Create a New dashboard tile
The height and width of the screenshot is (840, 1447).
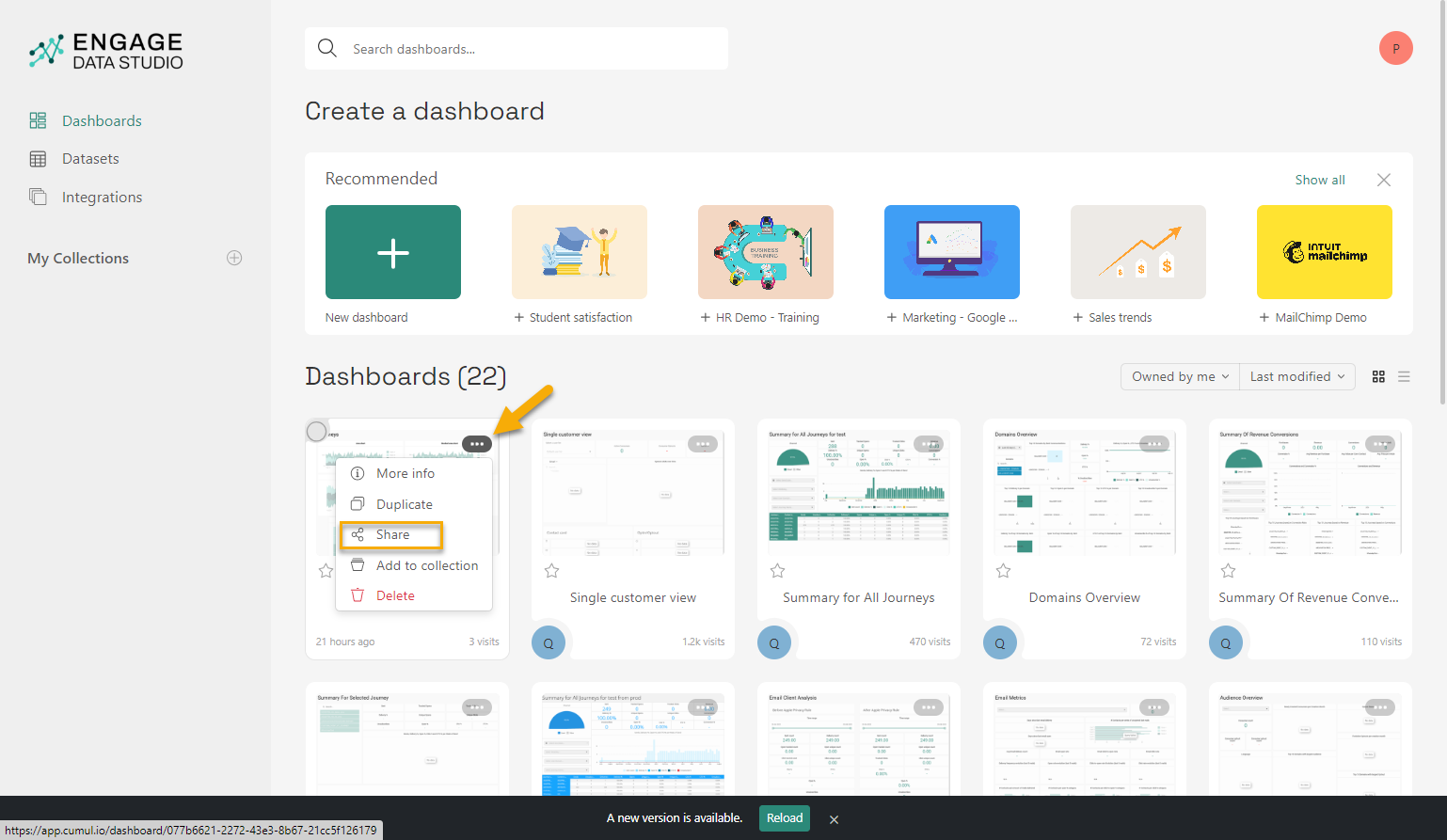pyautogui.click(x=393, y=252)
